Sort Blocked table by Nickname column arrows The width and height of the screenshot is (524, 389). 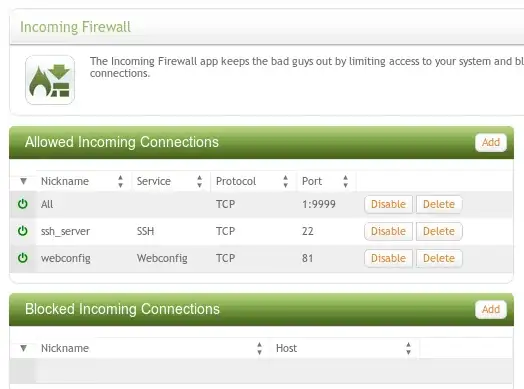(x=259, y=348)
